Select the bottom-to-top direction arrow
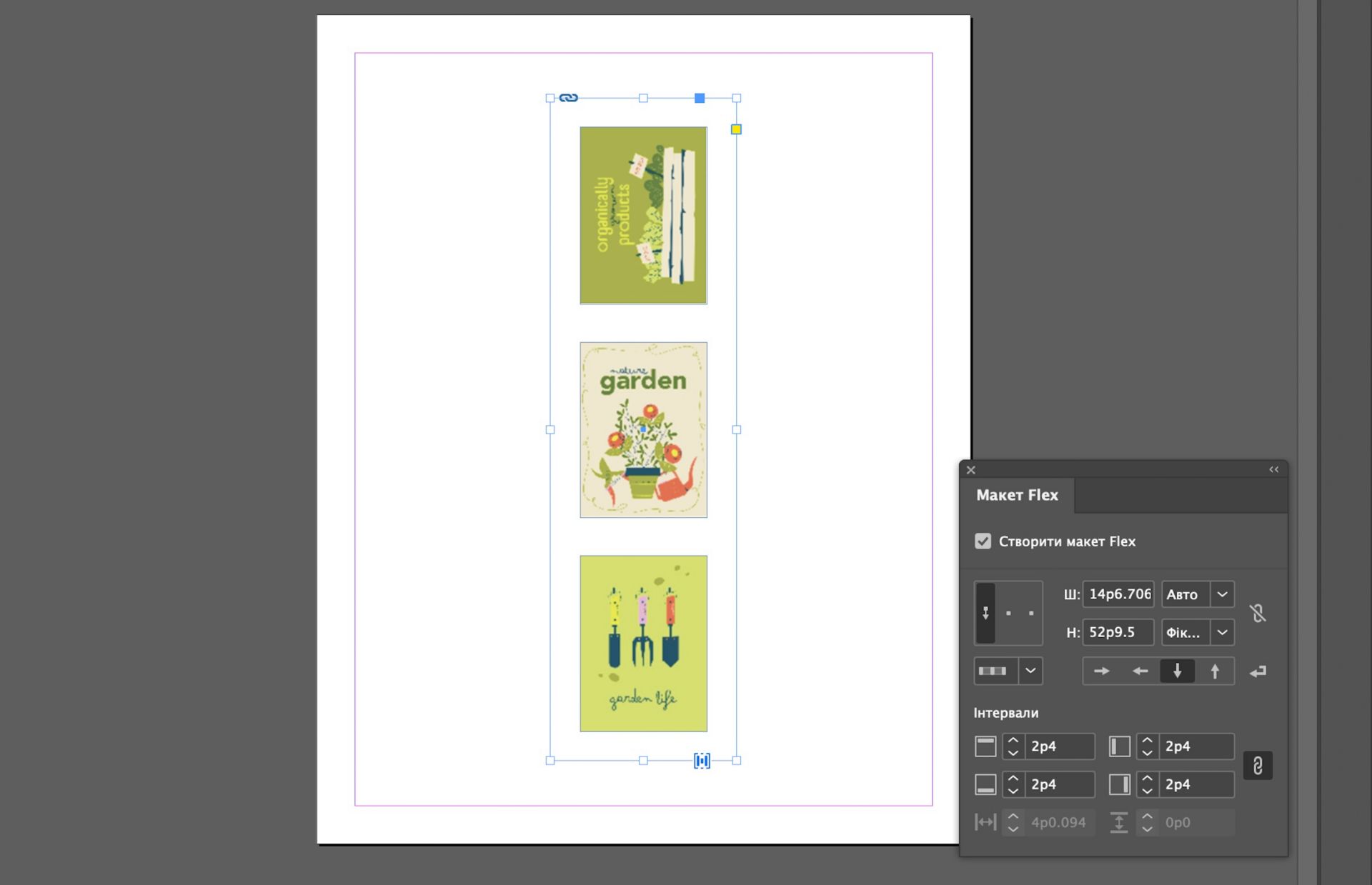This screenshot has width=1372, height=885. pos(1215,671)
